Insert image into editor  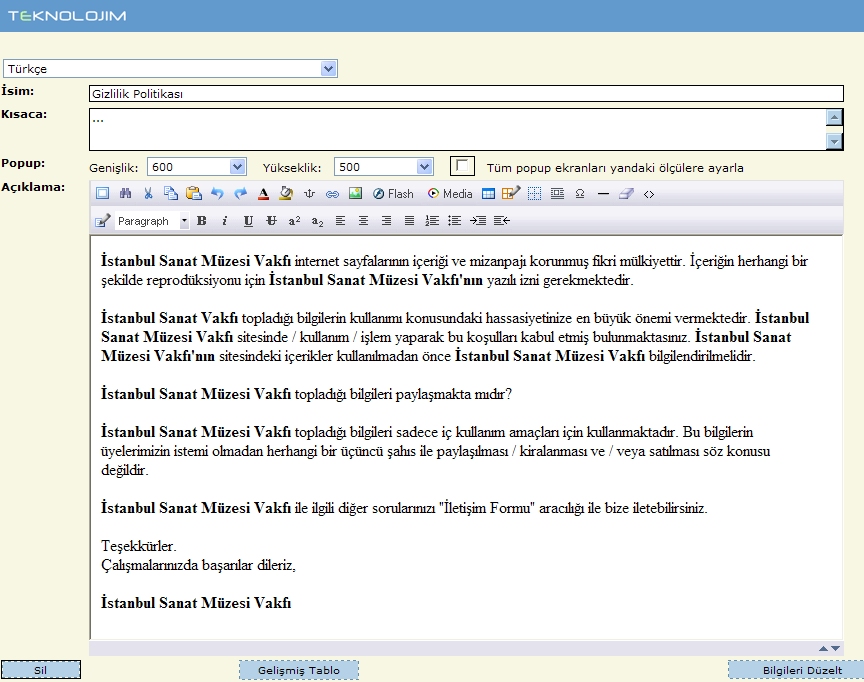(355, 193)
